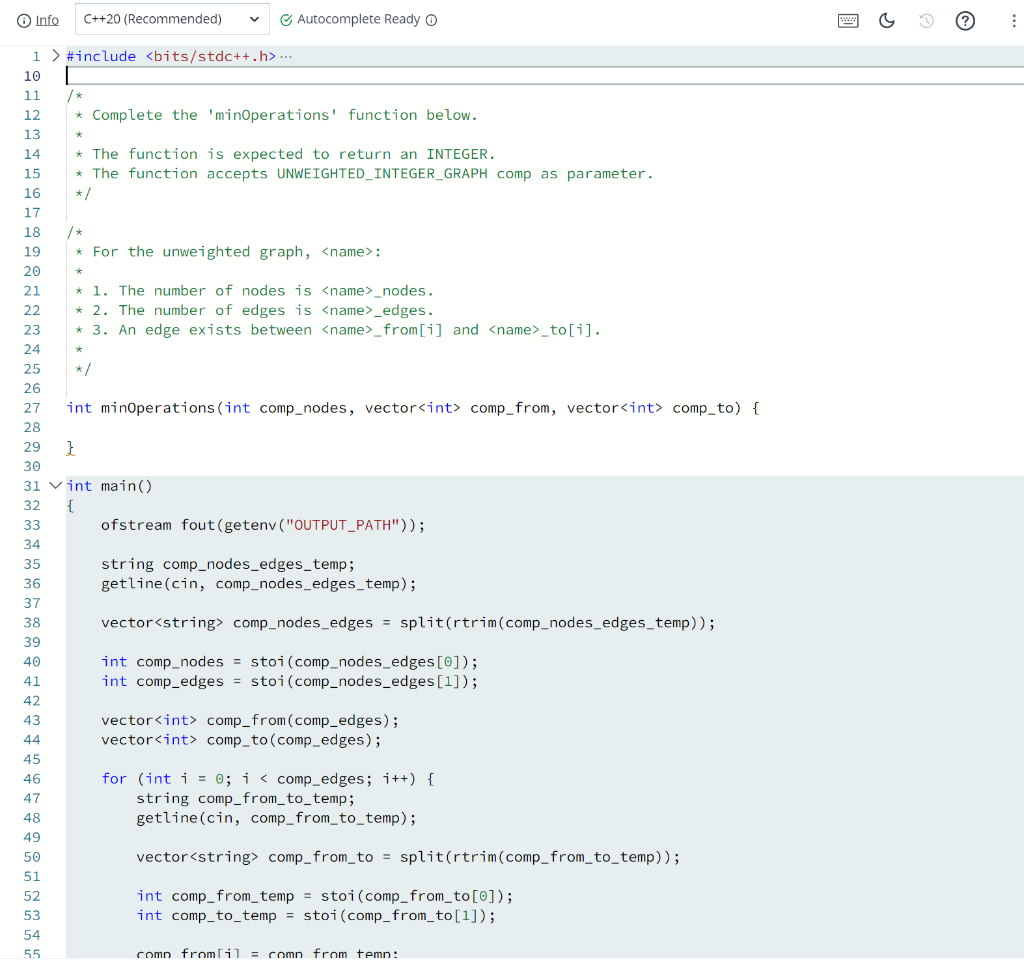Click the closing brace on line 29
This screenshot has height=967, width=1024.
point(70,447)
